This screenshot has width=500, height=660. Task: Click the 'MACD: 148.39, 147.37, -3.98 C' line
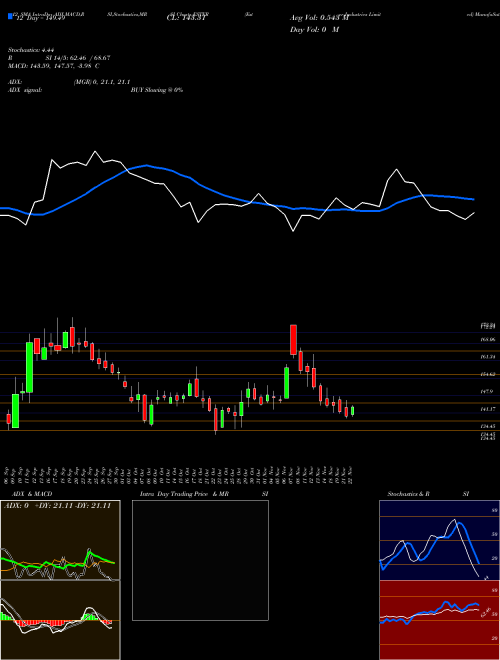[53, 66]
